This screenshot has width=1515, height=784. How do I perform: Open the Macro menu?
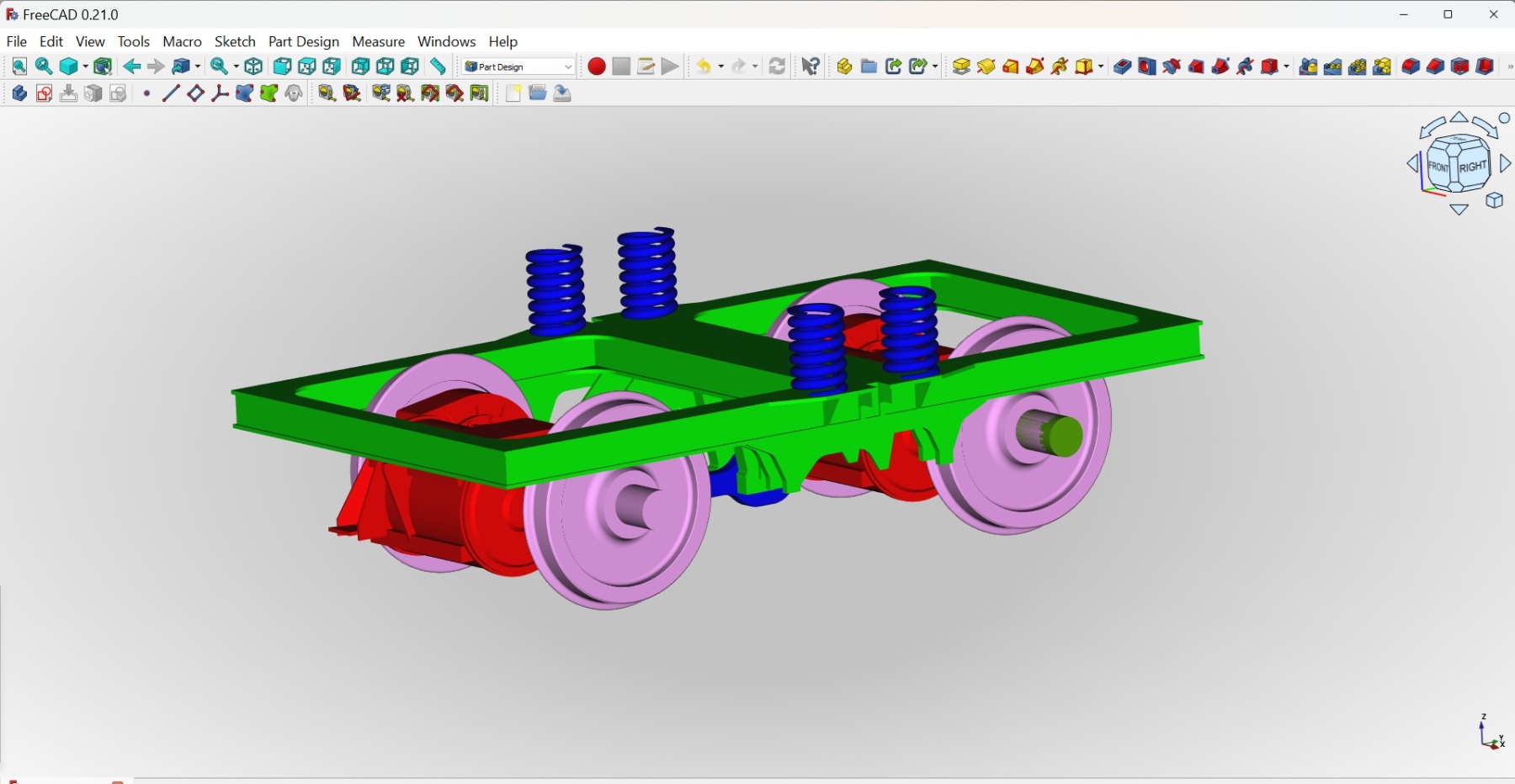pos(183,41)
